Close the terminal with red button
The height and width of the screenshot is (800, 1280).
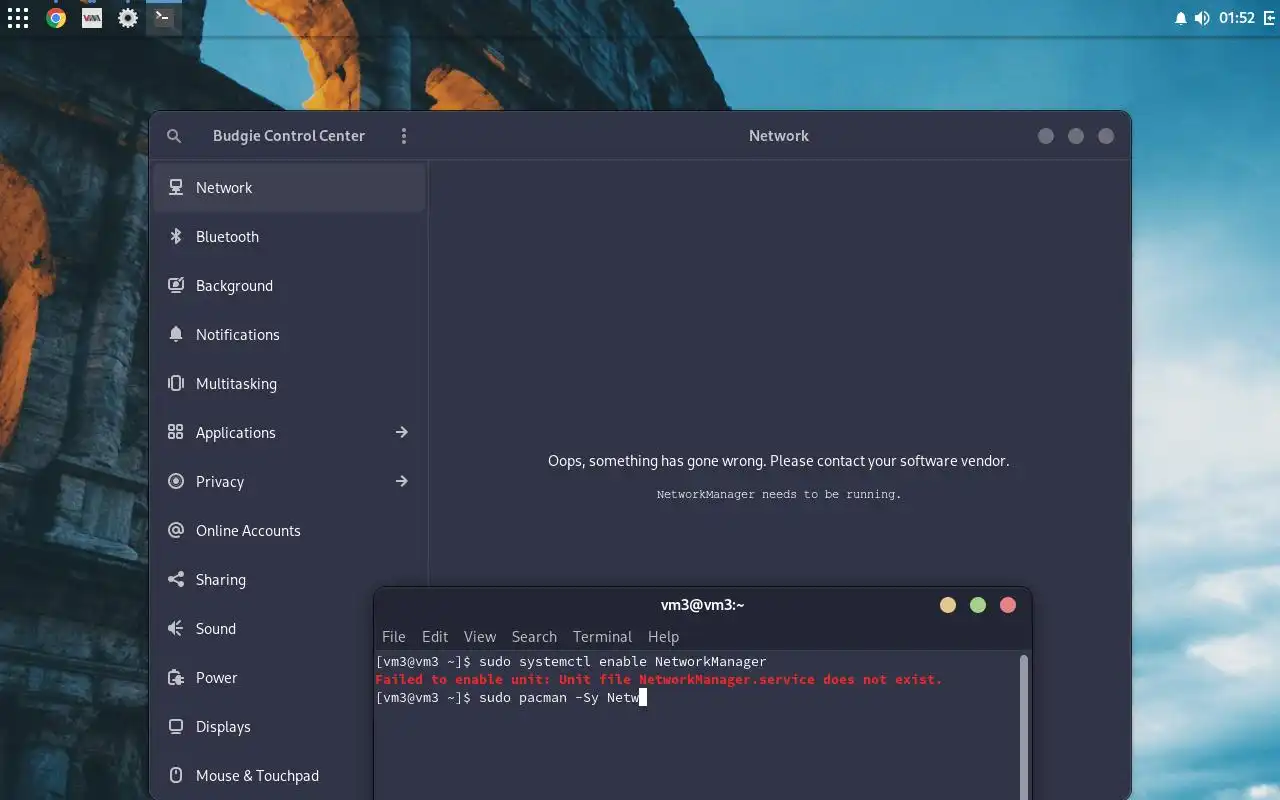1008,605
